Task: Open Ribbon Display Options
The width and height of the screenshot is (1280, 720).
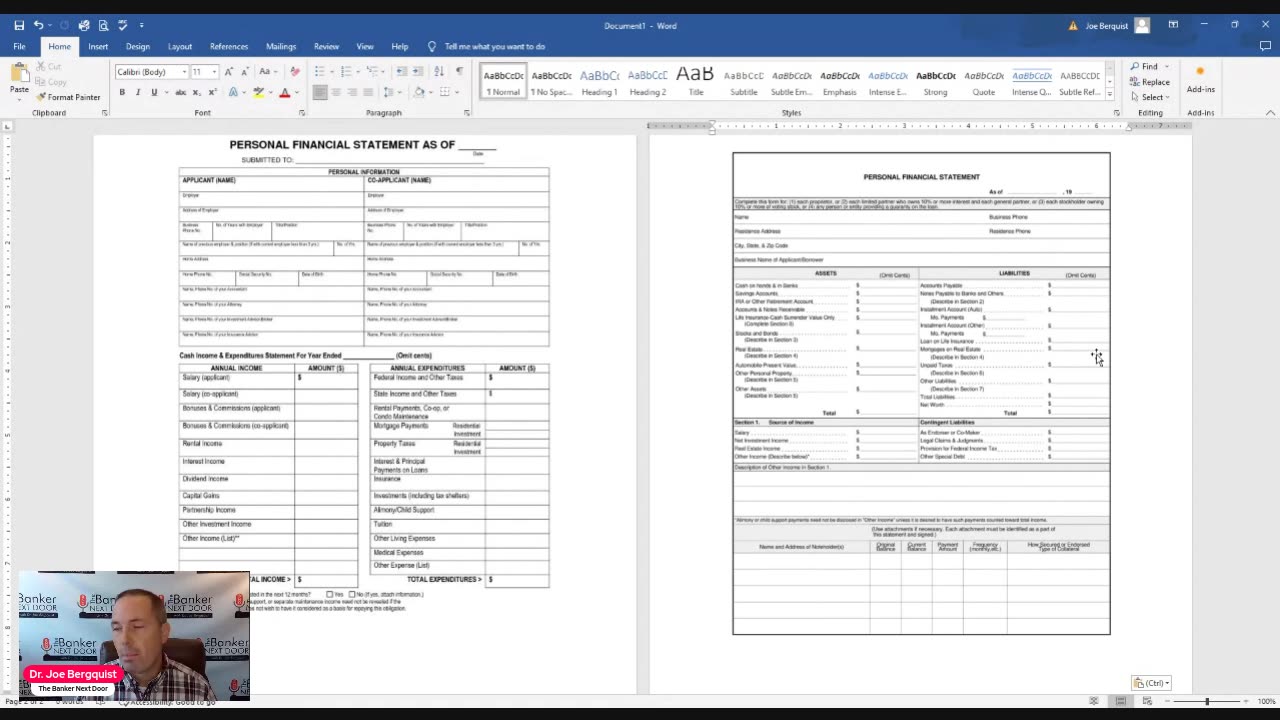Action: point(1173,25)
